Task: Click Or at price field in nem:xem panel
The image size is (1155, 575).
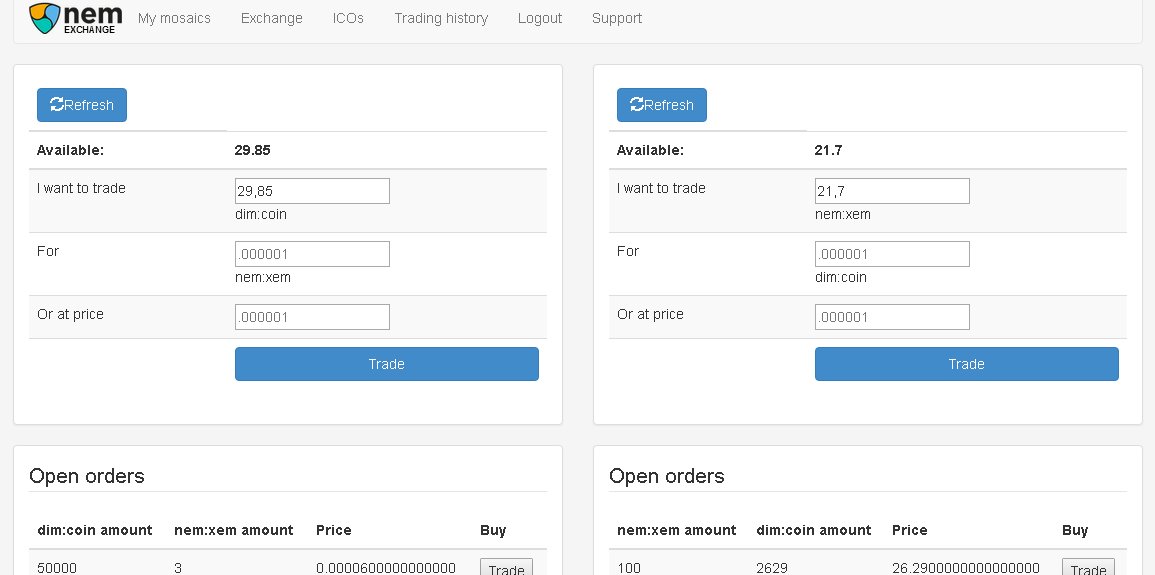Action: (892, 317)
